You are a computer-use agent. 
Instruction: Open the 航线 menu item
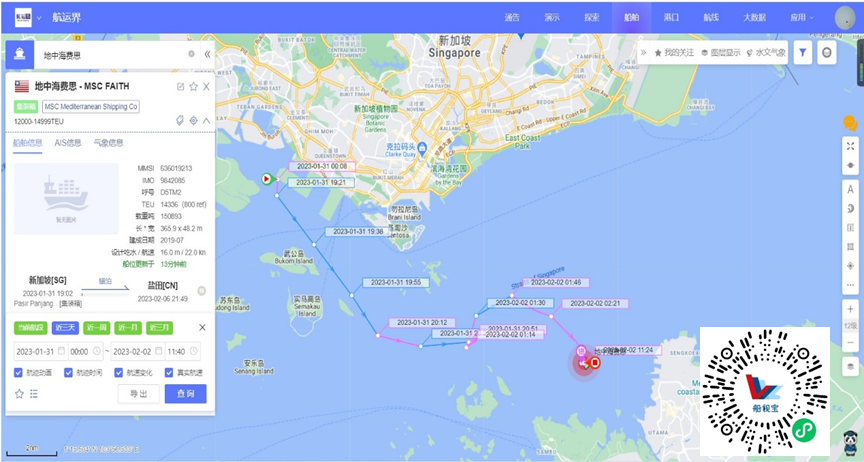coord(711,17)
